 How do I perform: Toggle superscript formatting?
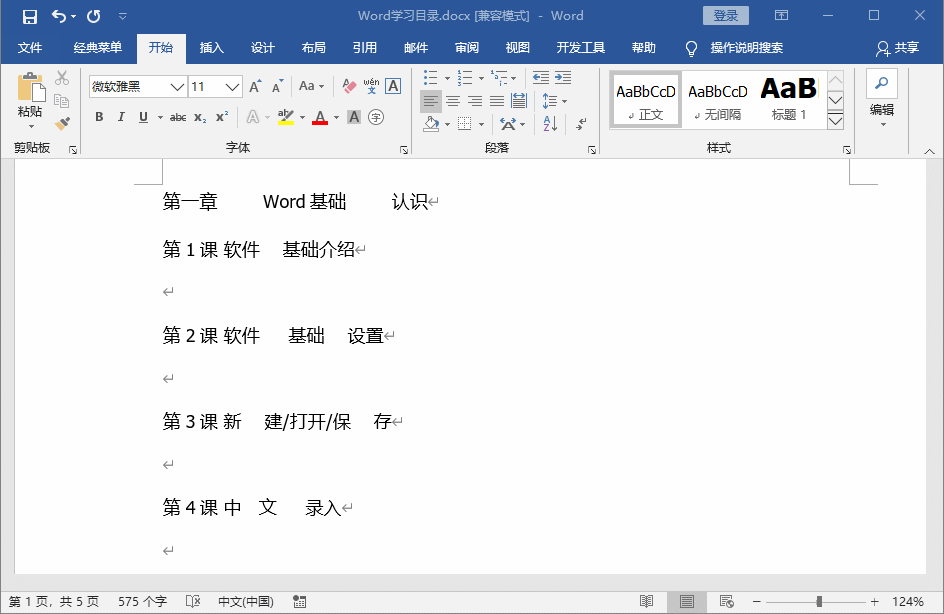222,117
